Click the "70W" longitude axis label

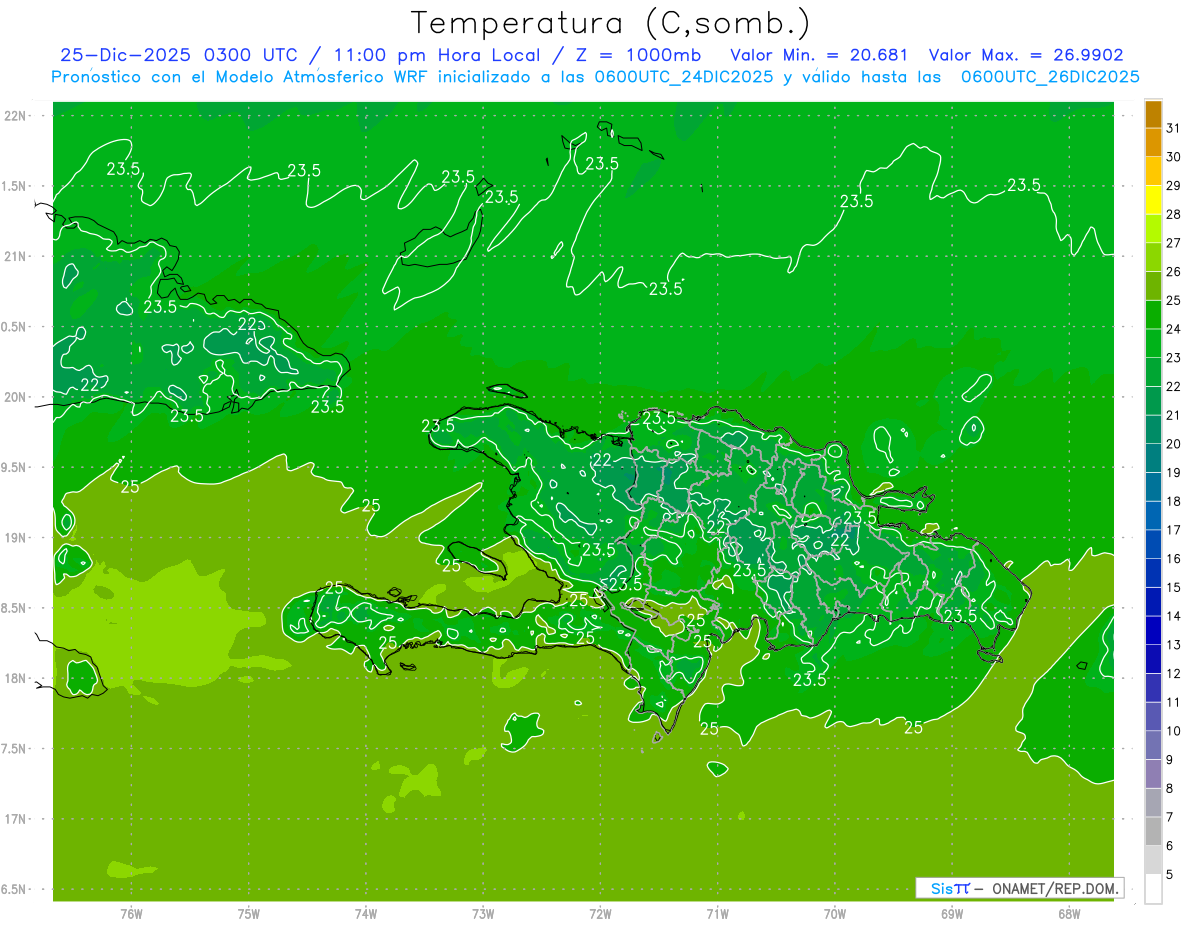point(835,914)
